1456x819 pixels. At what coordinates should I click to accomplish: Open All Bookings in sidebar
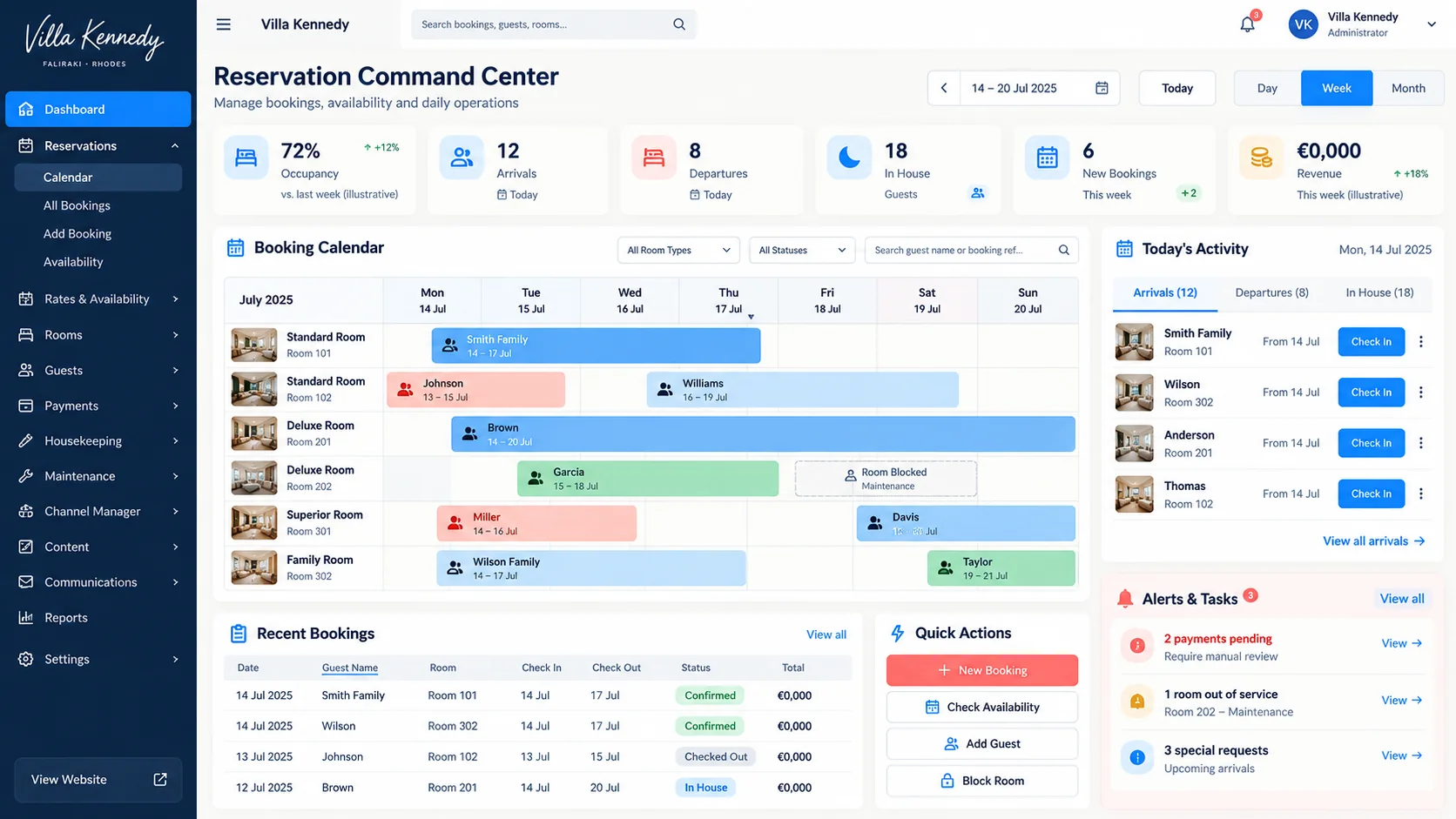77,205
